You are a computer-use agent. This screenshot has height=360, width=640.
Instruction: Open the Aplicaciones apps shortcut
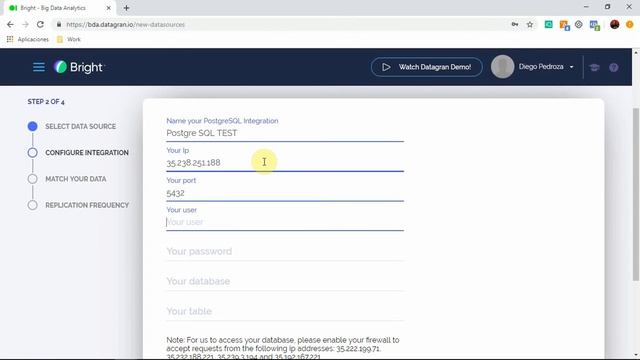[x=28, y=39]
